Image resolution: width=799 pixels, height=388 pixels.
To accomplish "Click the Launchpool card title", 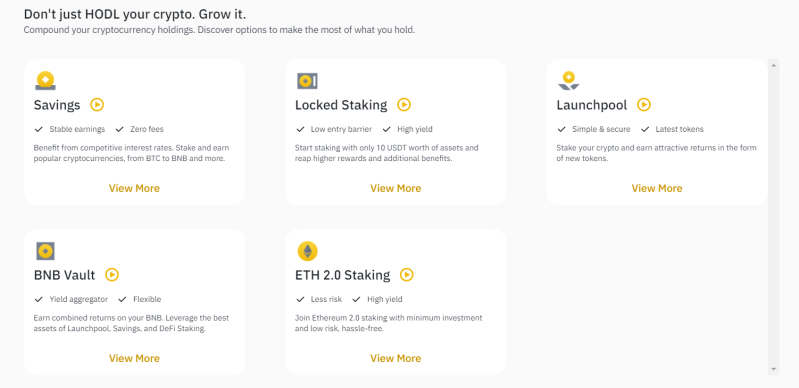I will coord(592,106).
